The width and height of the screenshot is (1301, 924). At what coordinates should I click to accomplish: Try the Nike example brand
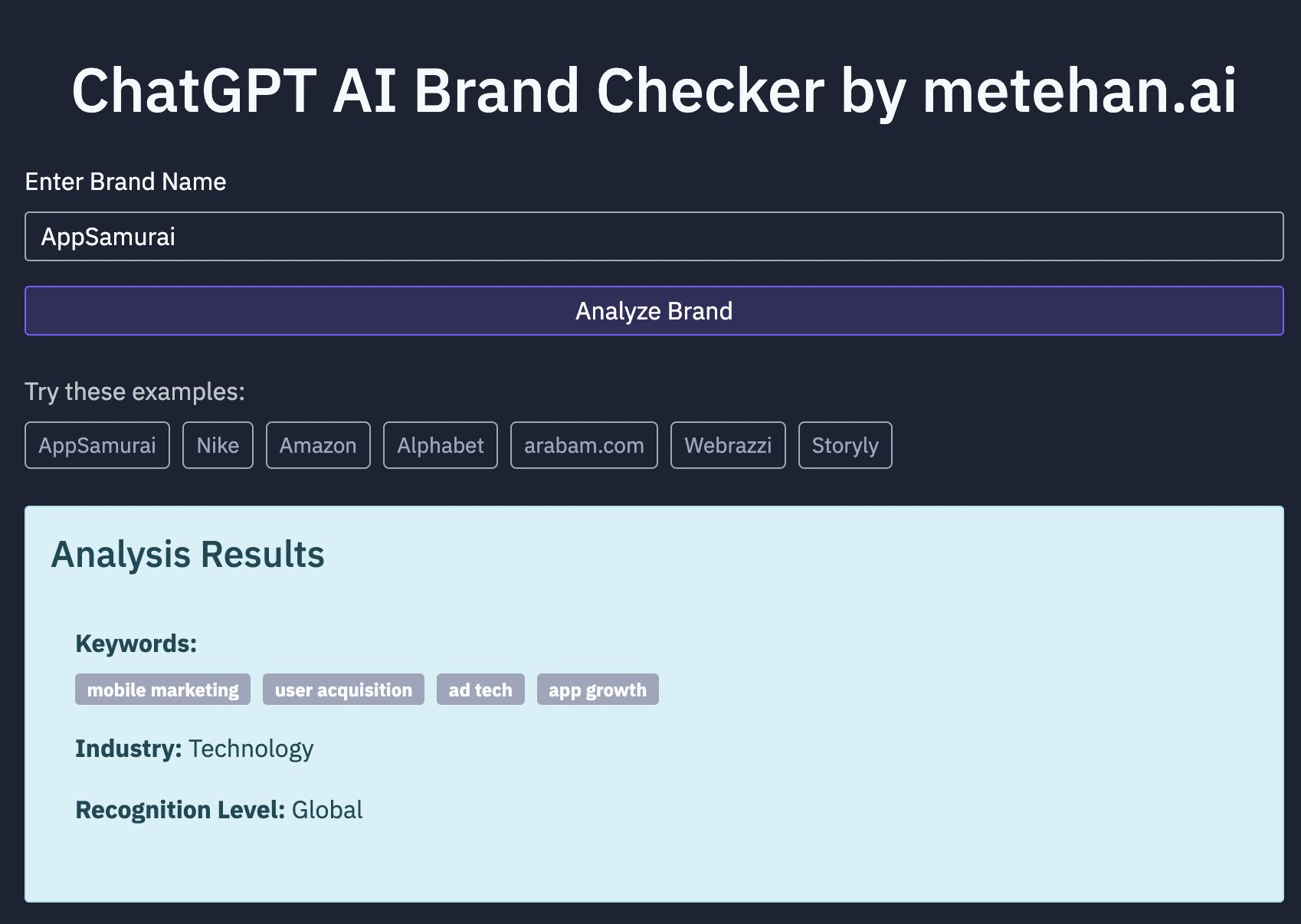coord(218,445)
